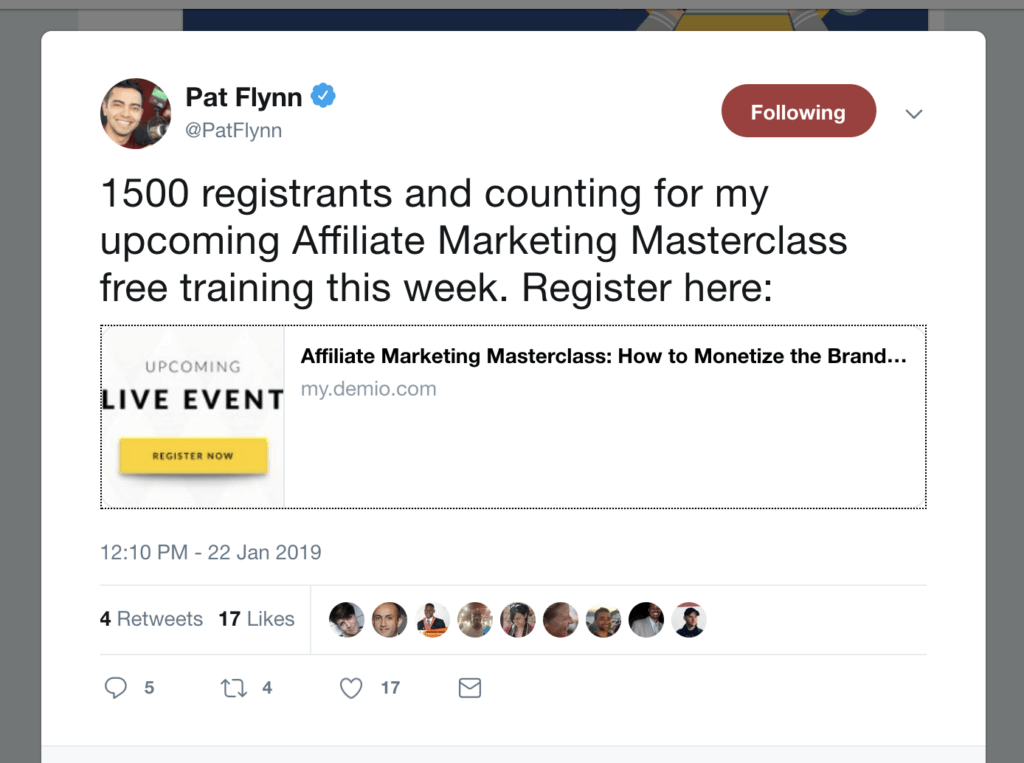Click the fifth liker's avatar
This screenshot has width=1024, height=763.
(518, 620)
